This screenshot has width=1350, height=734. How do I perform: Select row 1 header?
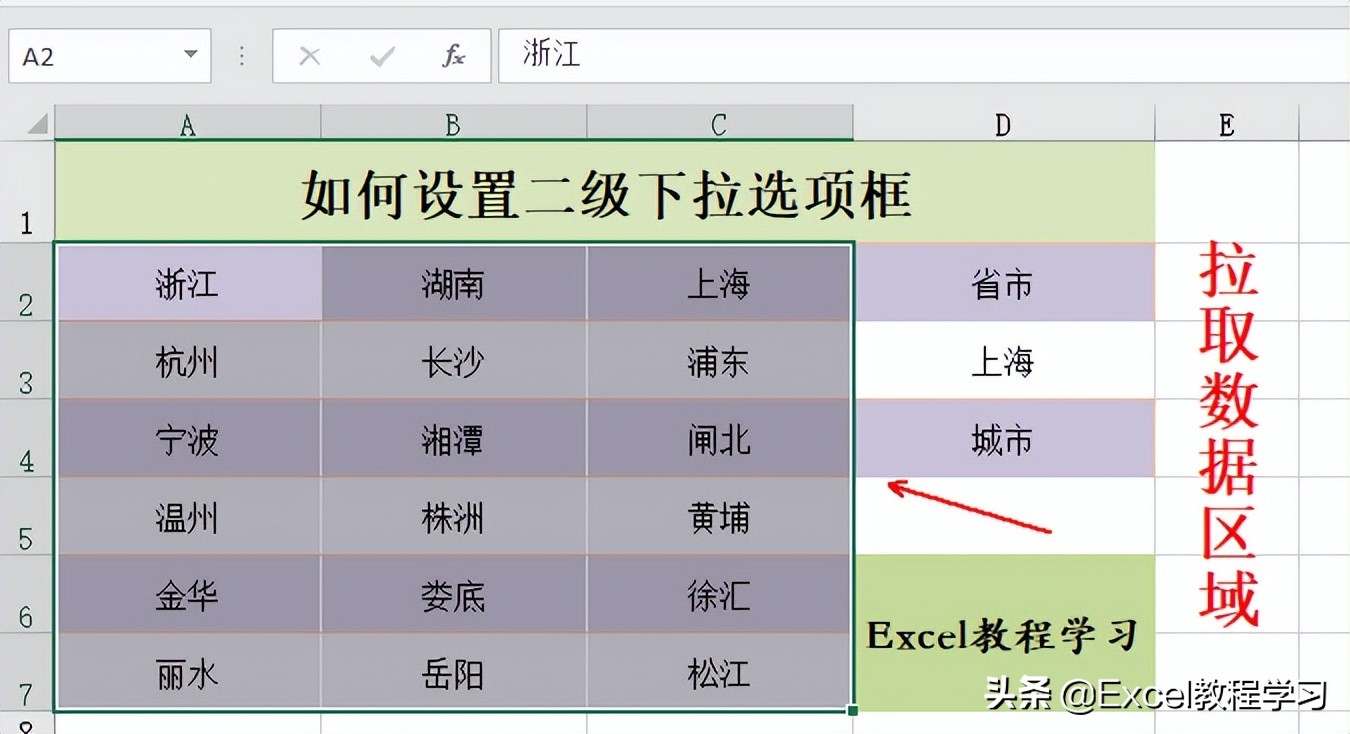pos(27,191)
